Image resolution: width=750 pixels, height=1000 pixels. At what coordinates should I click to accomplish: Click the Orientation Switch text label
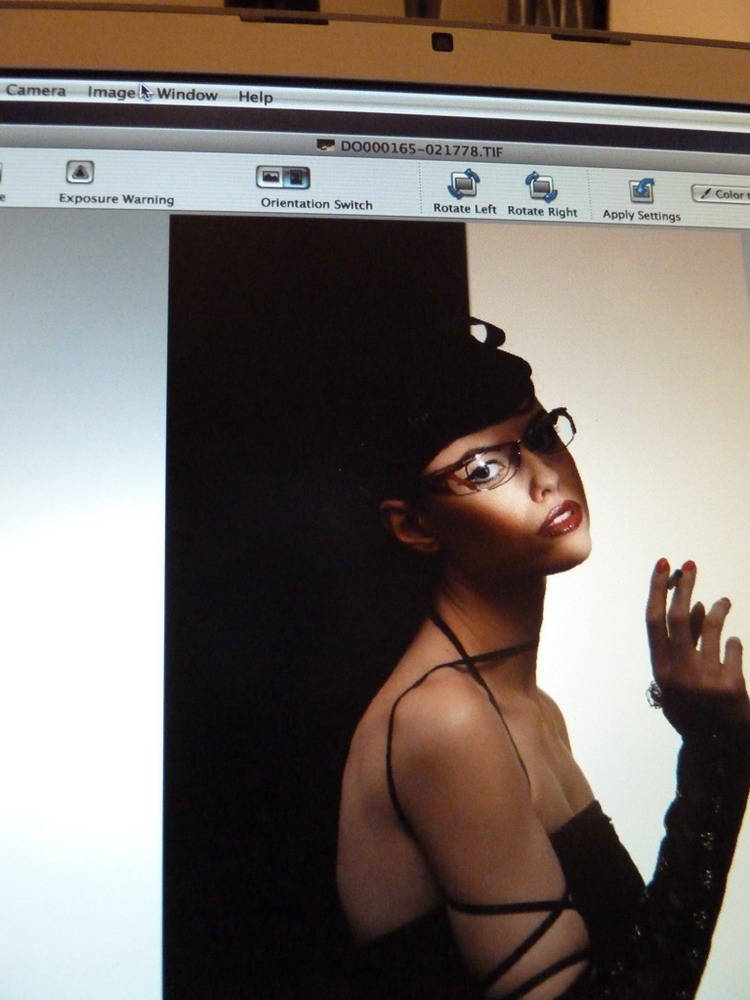point(316,204)
